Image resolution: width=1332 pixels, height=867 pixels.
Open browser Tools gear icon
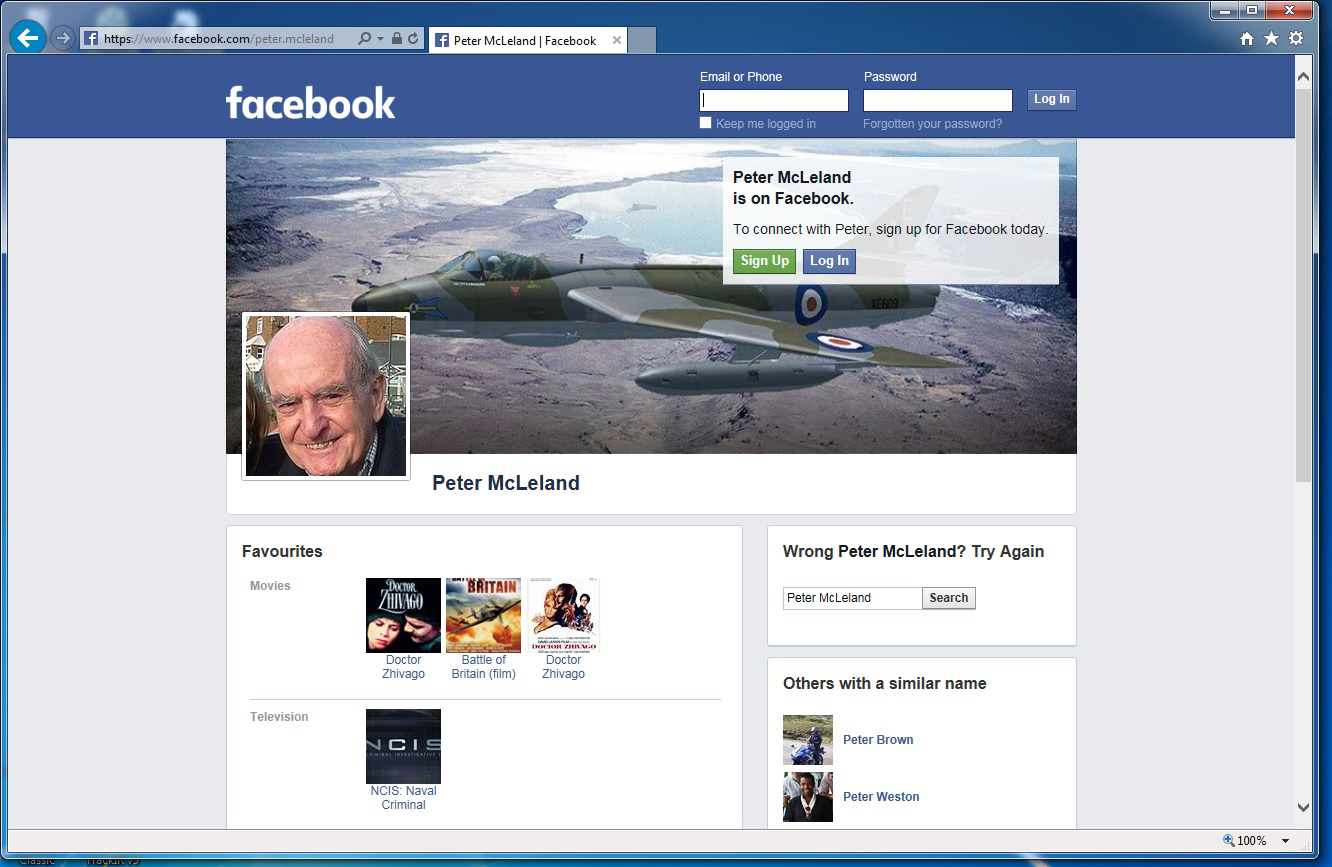click(x=1296, y=39)
